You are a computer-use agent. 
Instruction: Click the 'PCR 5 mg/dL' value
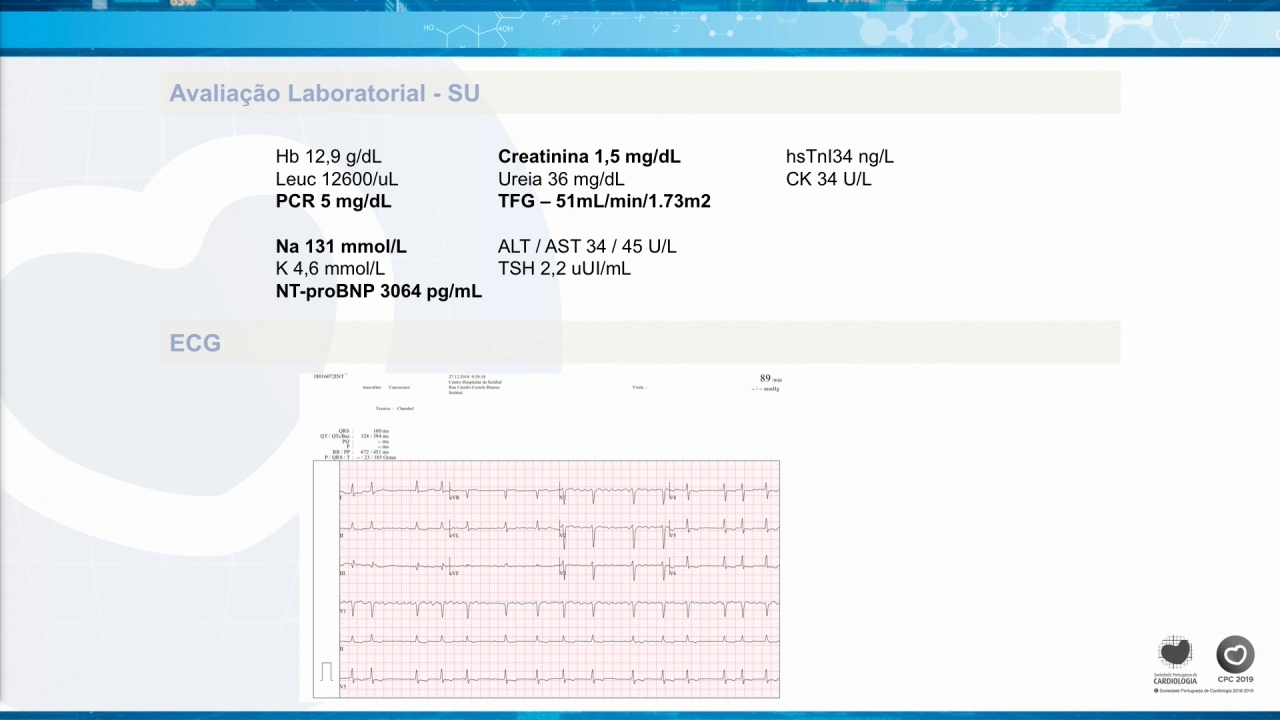(333, 201)
